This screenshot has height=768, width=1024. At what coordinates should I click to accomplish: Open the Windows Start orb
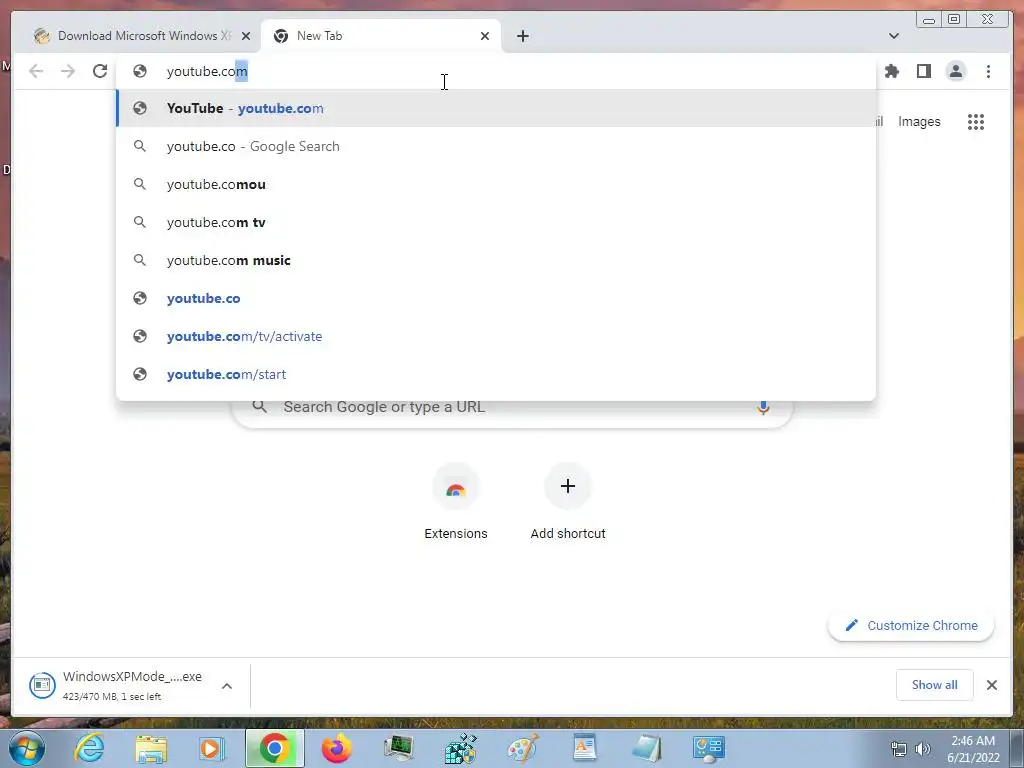[x=27, y=748]
